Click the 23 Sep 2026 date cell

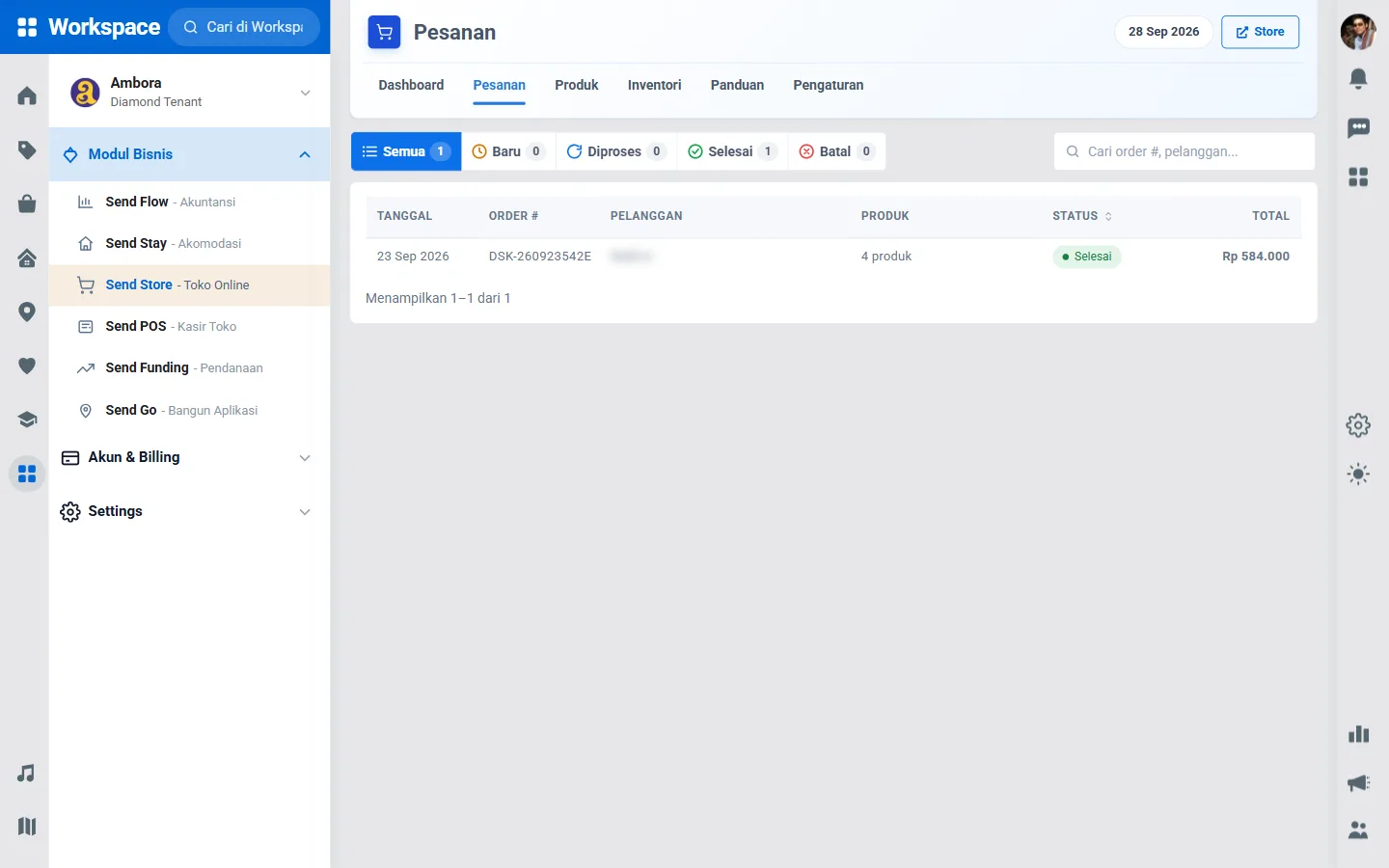pyautogui.click(x=413, y=257)
